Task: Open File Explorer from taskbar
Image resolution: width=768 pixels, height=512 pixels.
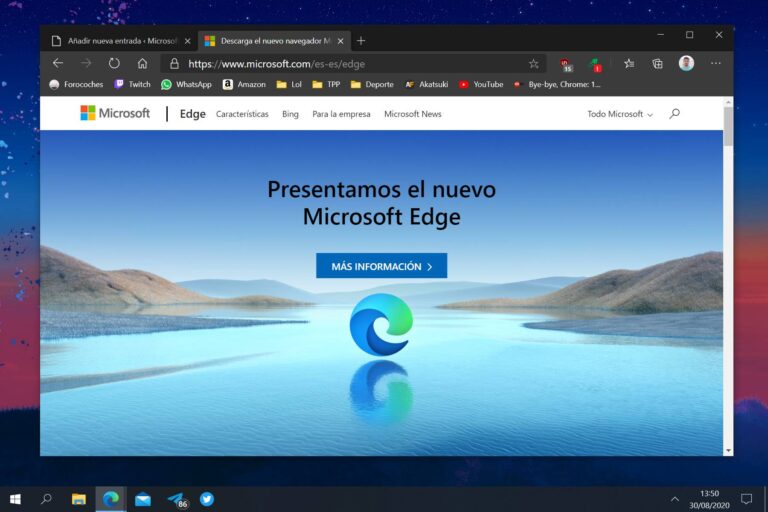Action: [x=78, y=499]
